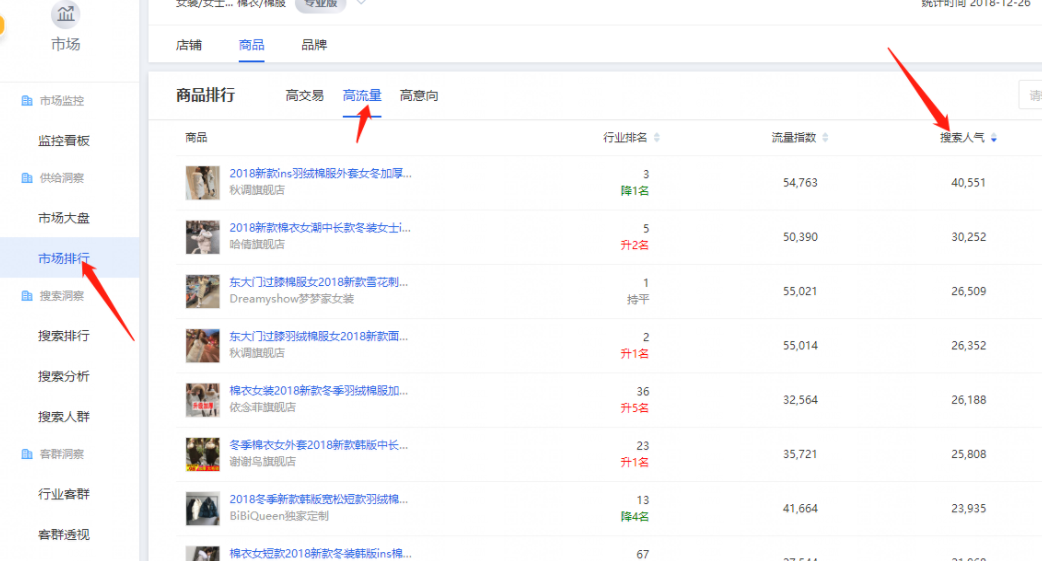Open product link 2018冬季新款韩版宽松短款羽绒棉
The height and width of the screenshot is (561, 1042).
[319, 499]
